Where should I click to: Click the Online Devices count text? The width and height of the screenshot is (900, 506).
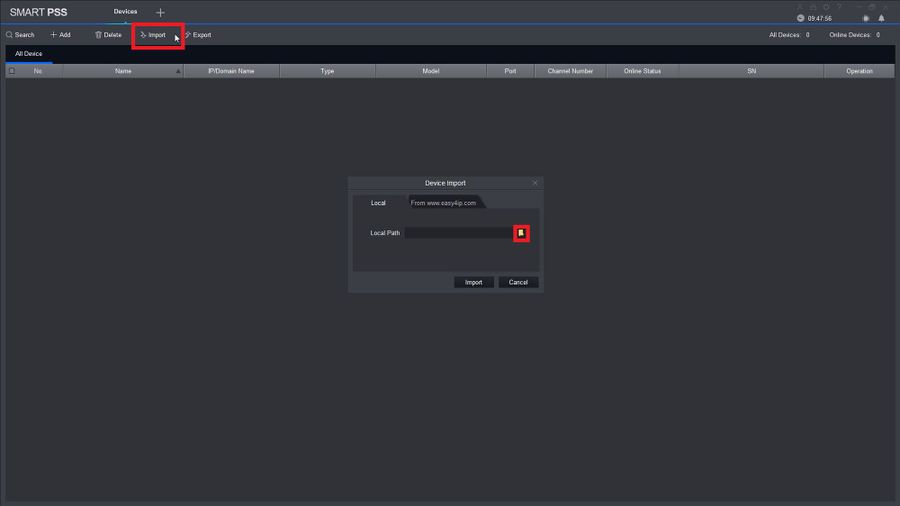point(855,35)
